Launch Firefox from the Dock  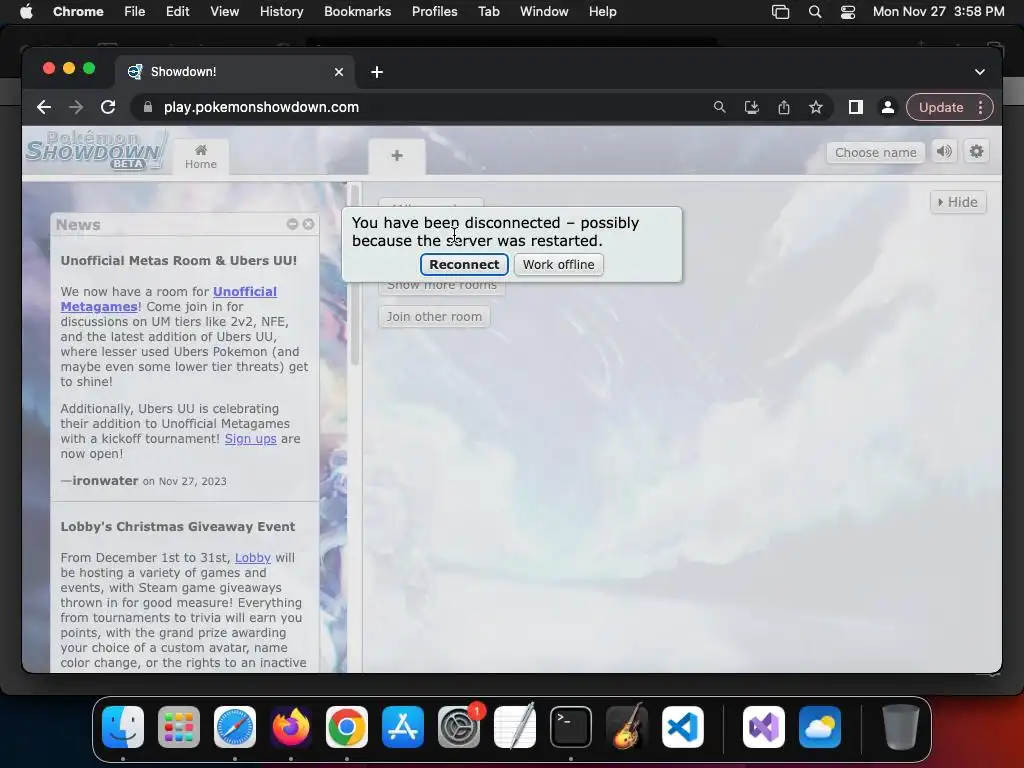pos(291,727)
